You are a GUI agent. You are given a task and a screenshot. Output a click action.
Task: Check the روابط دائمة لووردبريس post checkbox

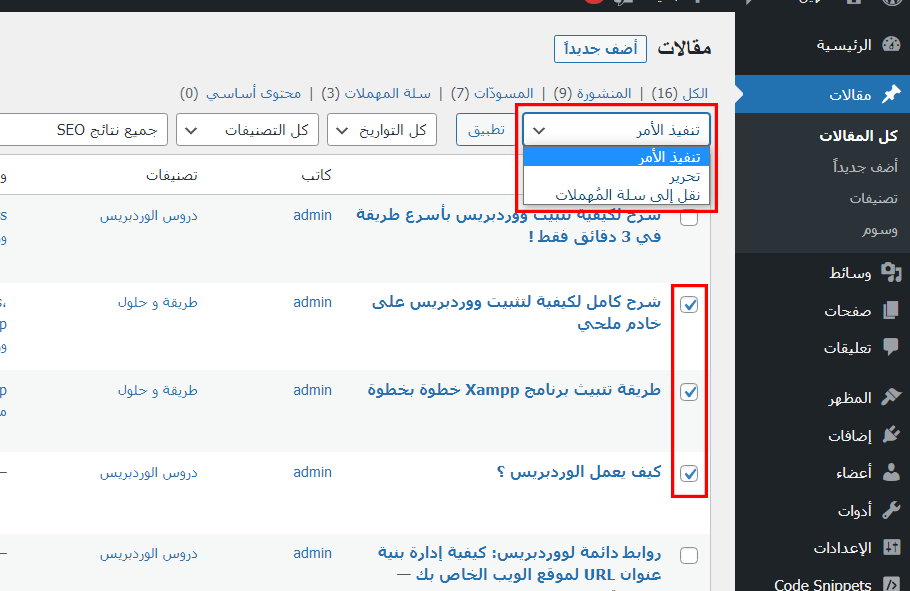click(x=689, y=555)
